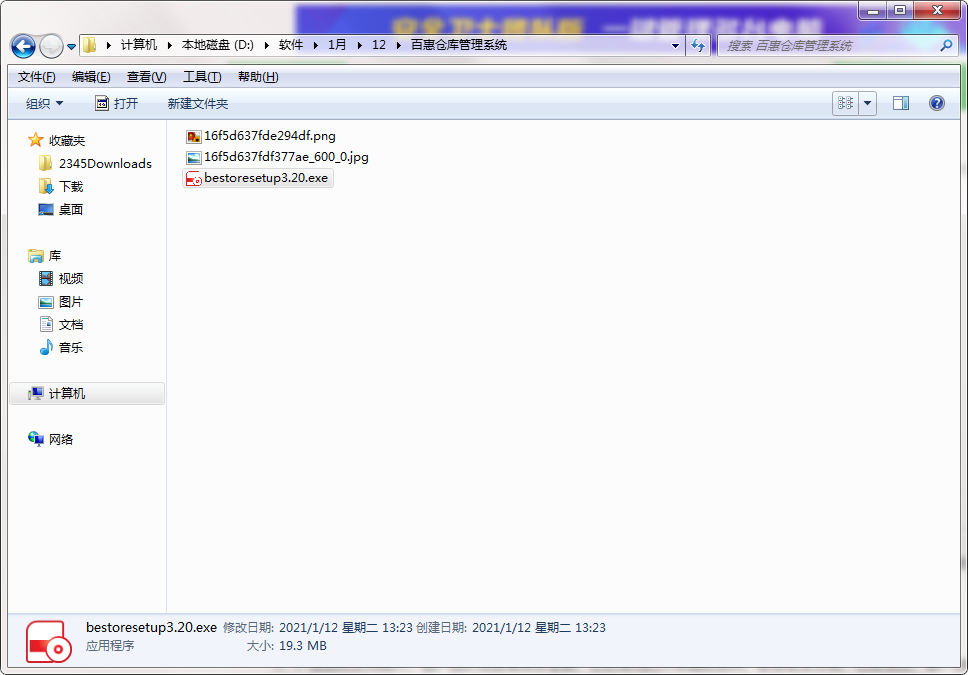Toggle the preview pane icon
The width and height of the screenshot is (968, 675).
pos(900,103)
